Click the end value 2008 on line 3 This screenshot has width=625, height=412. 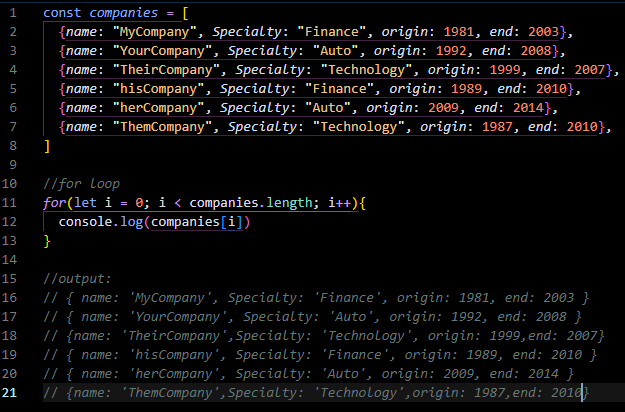(536, 51)
